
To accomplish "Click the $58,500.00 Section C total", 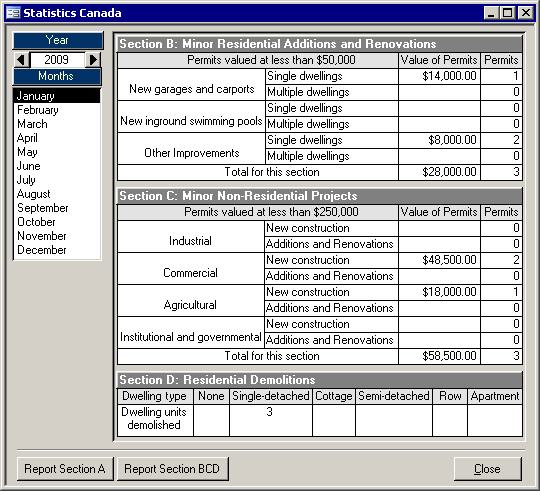I will click(x=439, y=356).
